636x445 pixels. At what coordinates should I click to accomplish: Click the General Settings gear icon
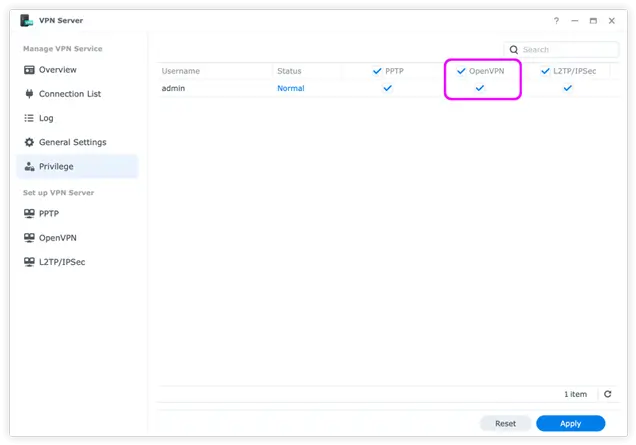pos(30,142)
